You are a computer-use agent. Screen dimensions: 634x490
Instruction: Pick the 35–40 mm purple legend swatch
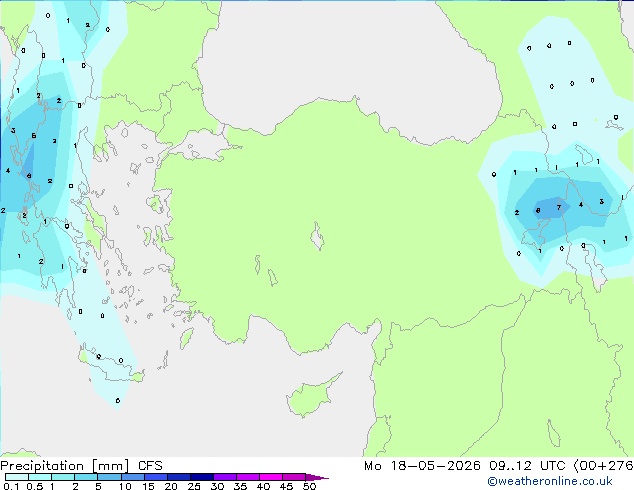coord(248,477)
